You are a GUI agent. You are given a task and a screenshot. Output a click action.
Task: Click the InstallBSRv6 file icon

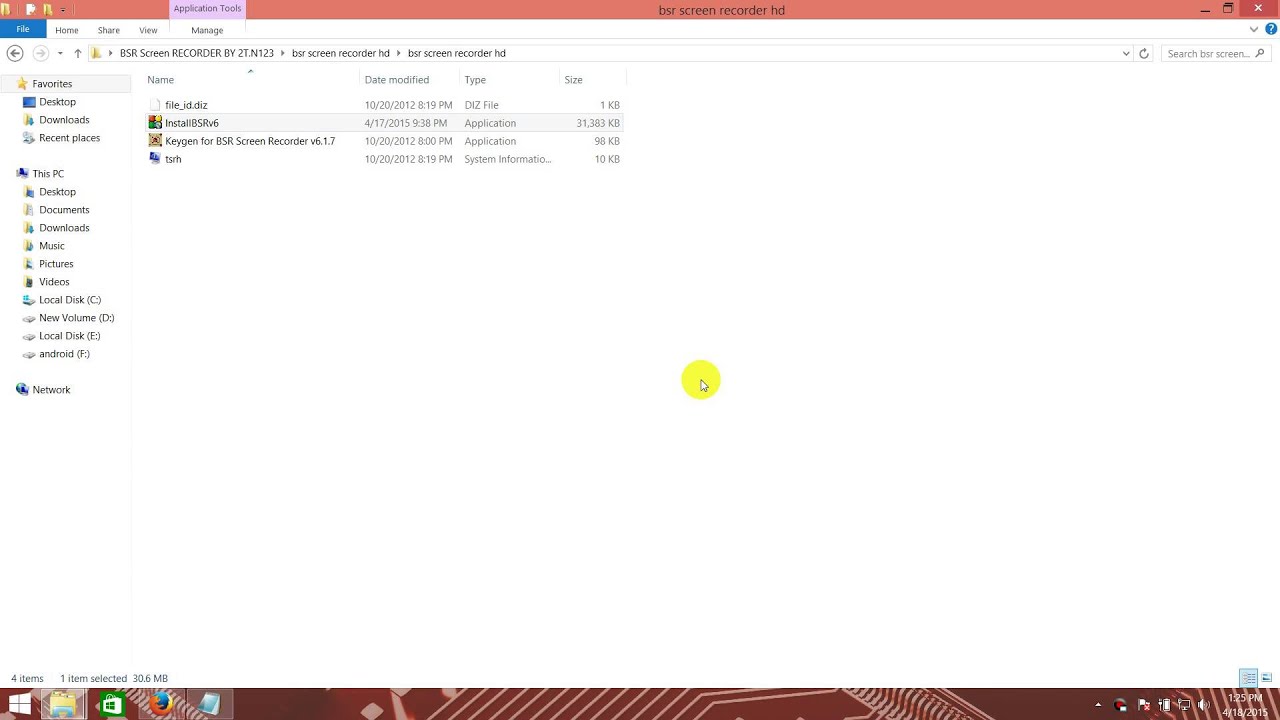click(x=155, y=123)
